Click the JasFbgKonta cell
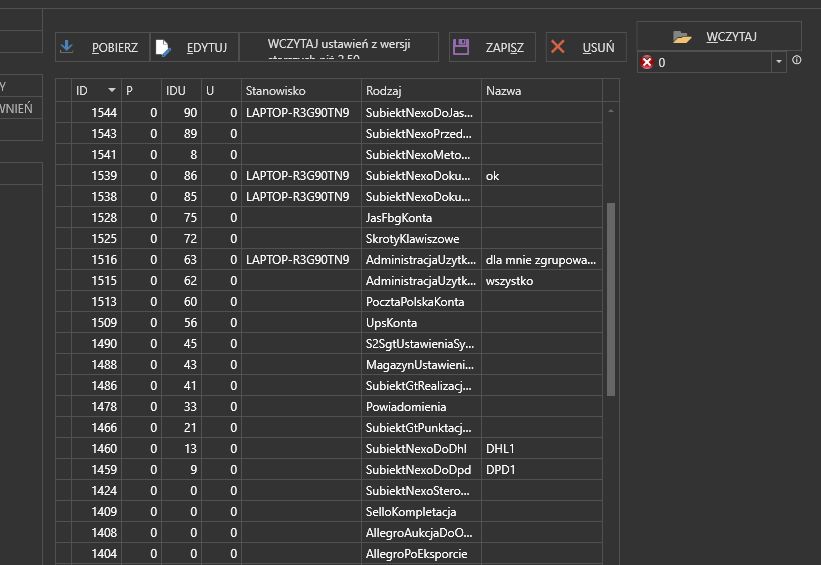Viewport: 821px width, 565px height. [x=421, y=217]
